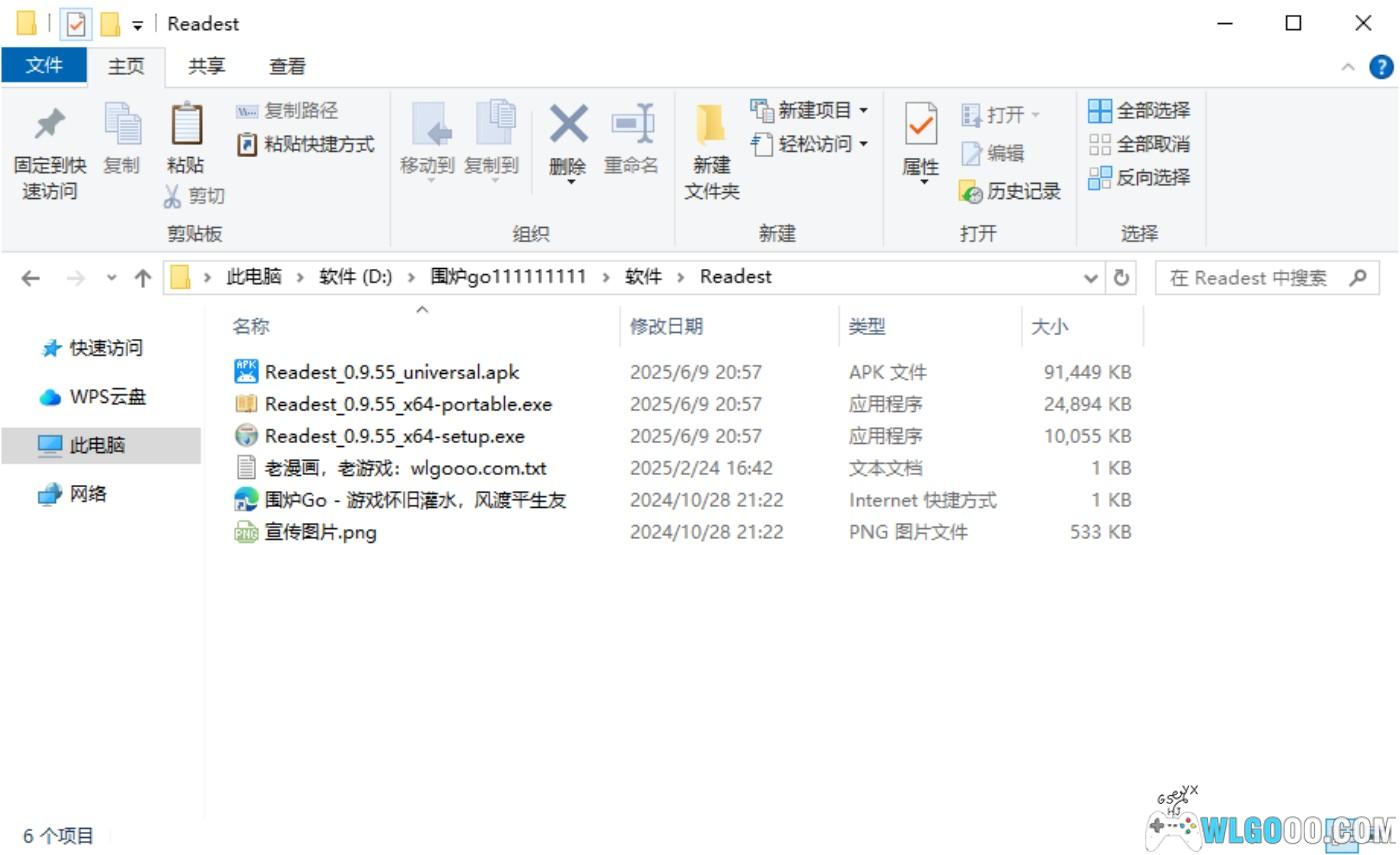Screen dimensions: 1400x855
Task: Click the Pin to Quick Access icon
Action: click(x=49, y=125)
